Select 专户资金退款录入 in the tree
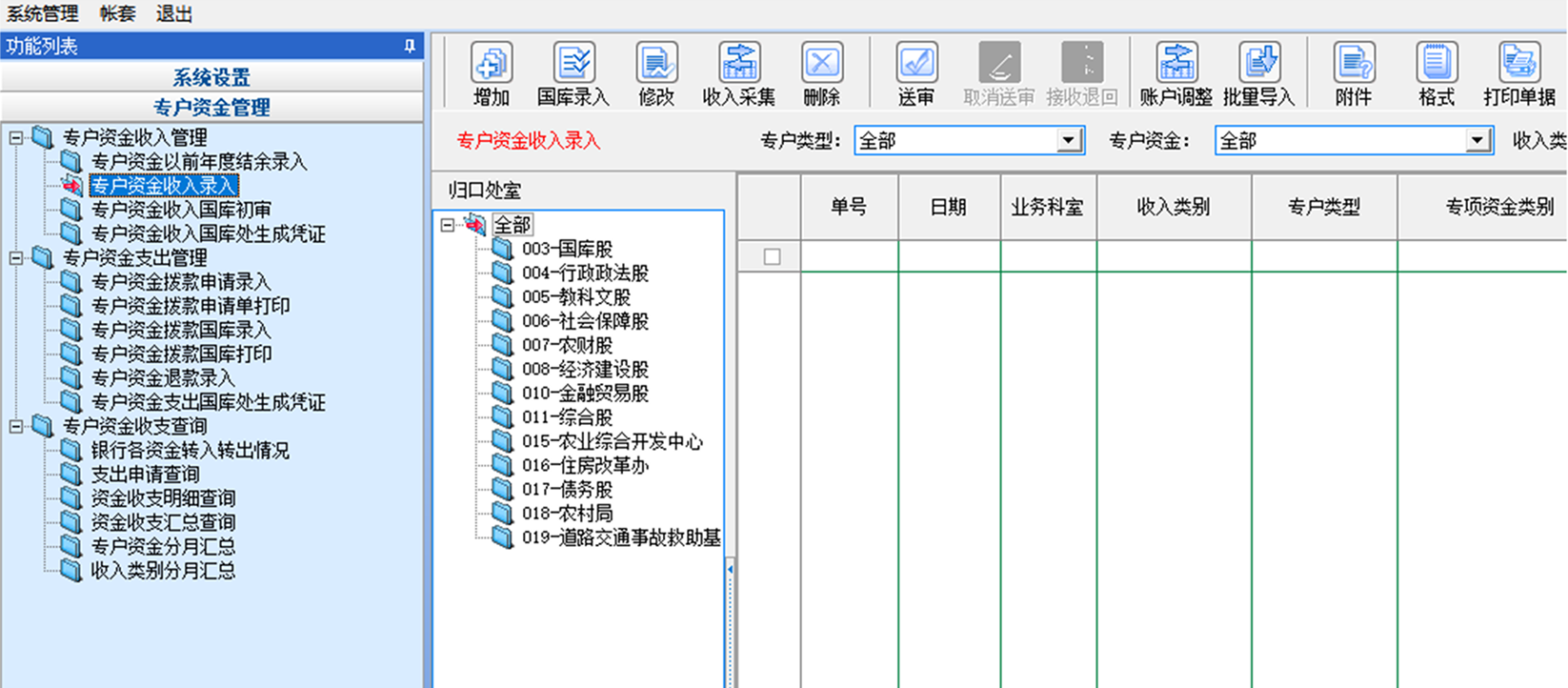The image size is (1568, 688). [x=163, y=378]
